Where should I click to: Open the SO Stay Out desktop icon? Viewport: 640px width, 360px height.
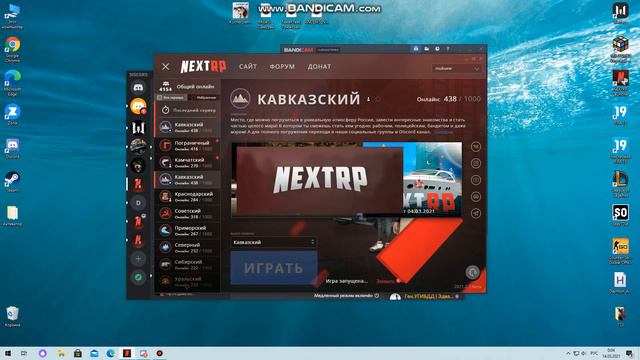620,215
